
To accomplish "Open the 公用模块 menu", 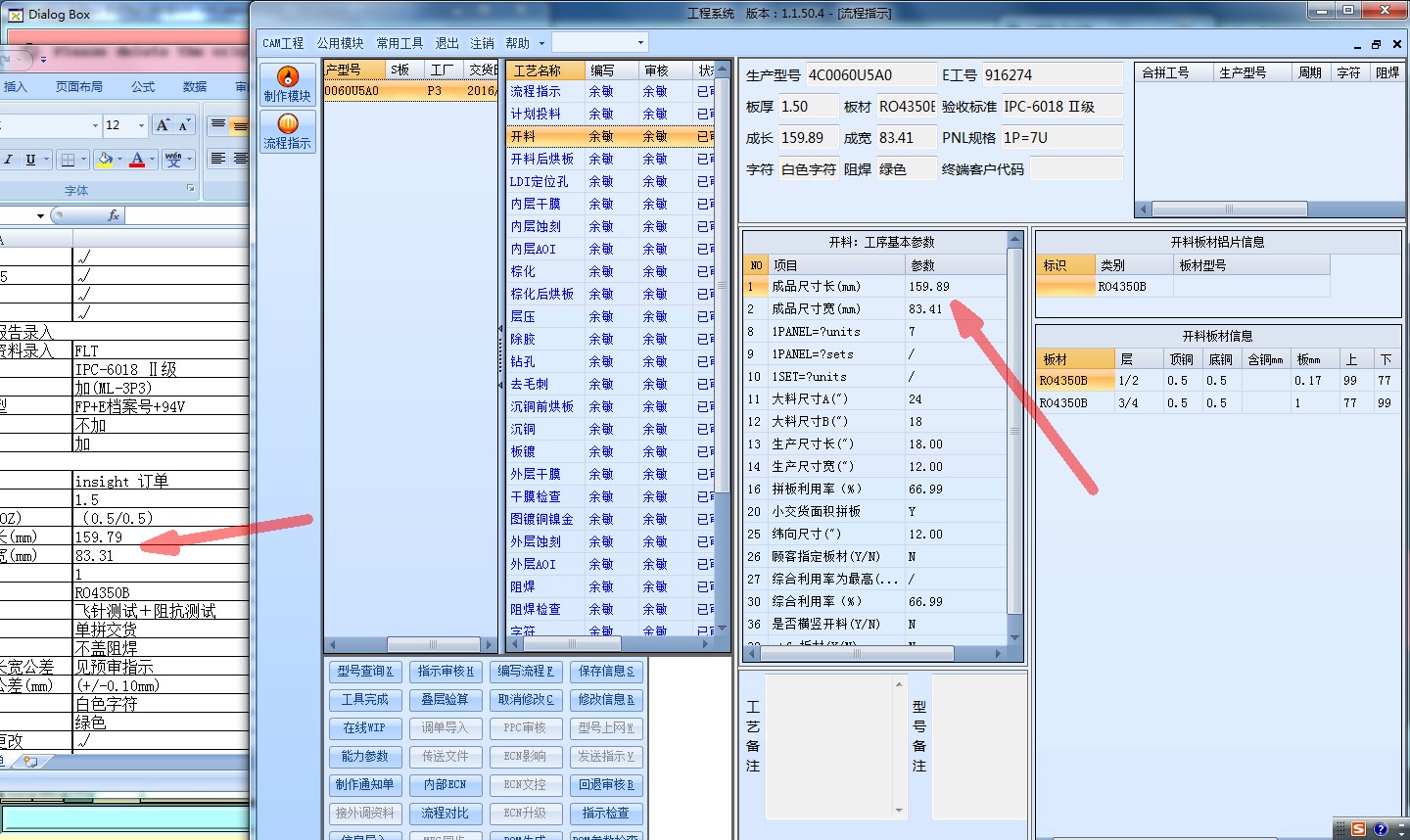I will click(340, 43).
